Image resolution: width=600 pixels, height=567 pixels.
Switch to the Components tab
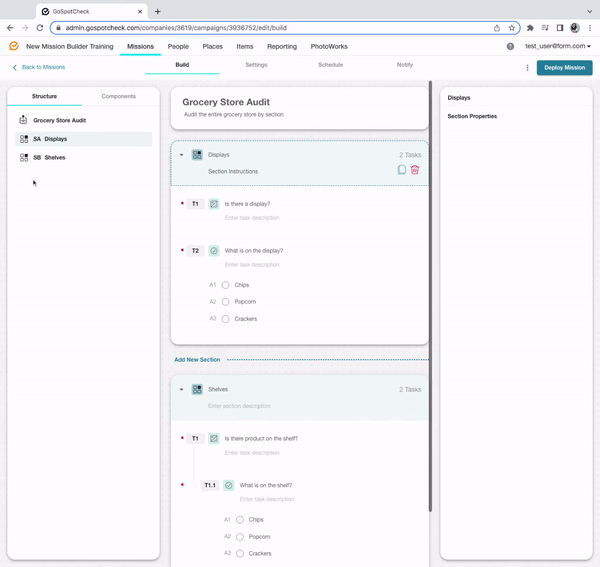pyautogui.click(x=119, y=96)
